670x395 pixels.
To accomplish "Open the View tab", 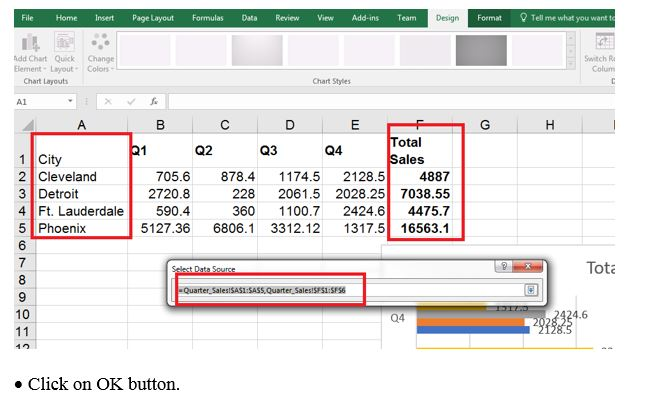I will coord(325,18).
